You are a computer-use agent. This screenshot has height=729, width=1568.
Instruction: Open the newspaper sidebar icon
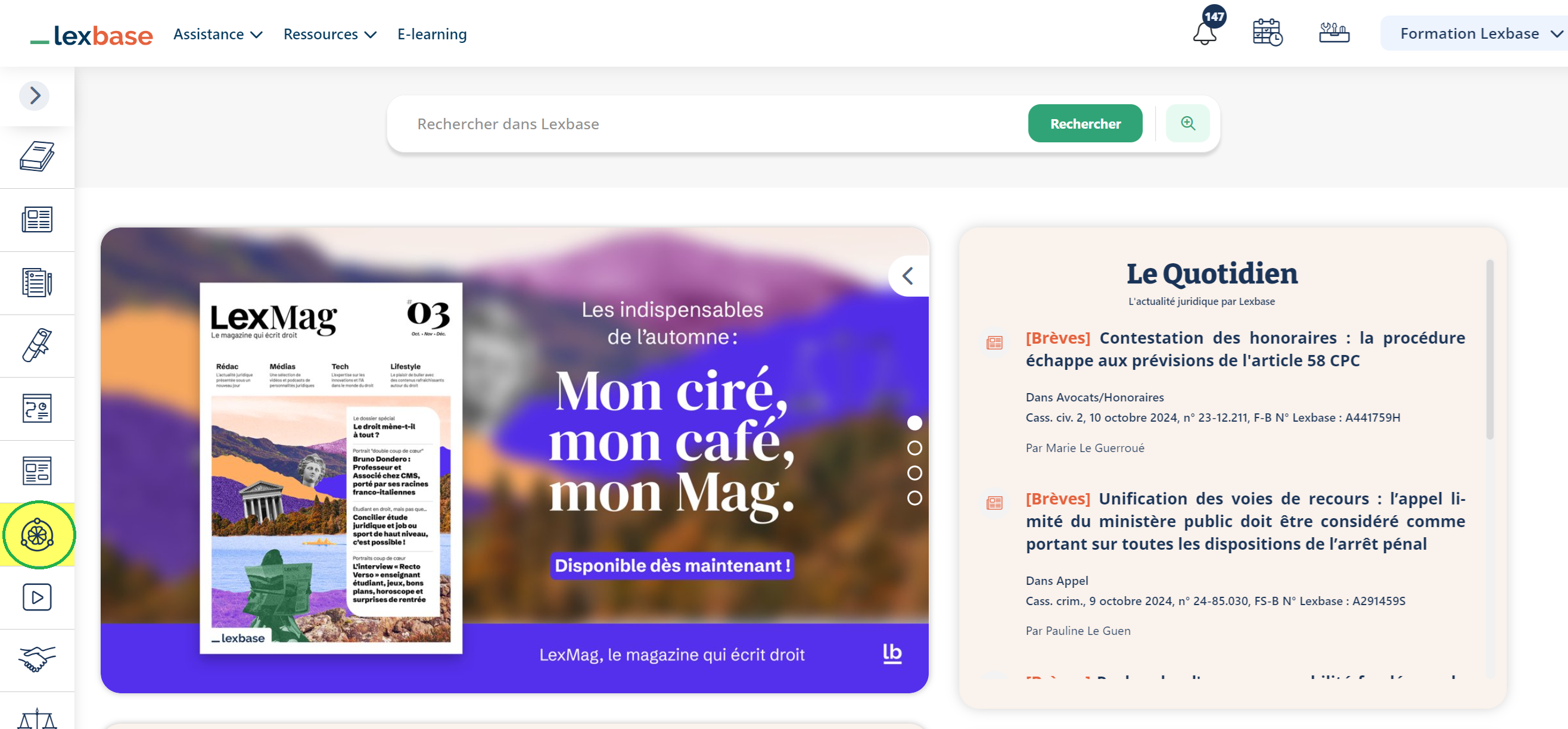37,220
